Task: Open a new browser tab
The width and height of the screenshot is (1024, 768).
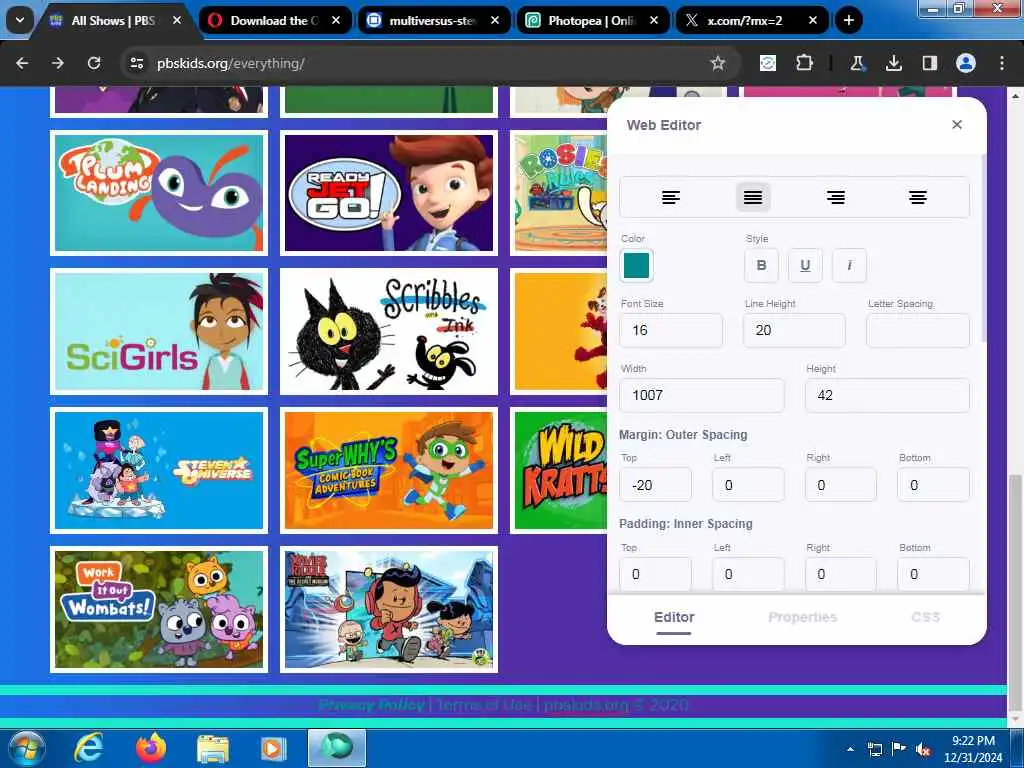Action: tap(848, 20)
